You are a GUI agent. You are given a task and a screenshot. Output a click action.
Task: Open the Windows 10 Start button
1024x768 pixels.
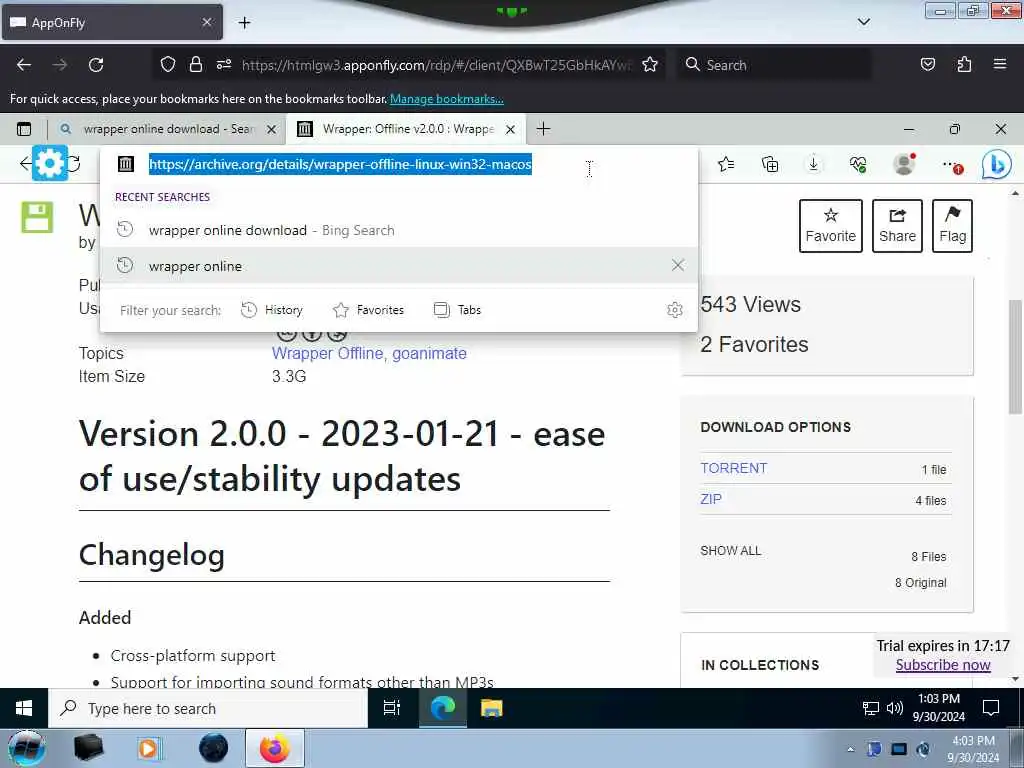(x=24, y=708)
